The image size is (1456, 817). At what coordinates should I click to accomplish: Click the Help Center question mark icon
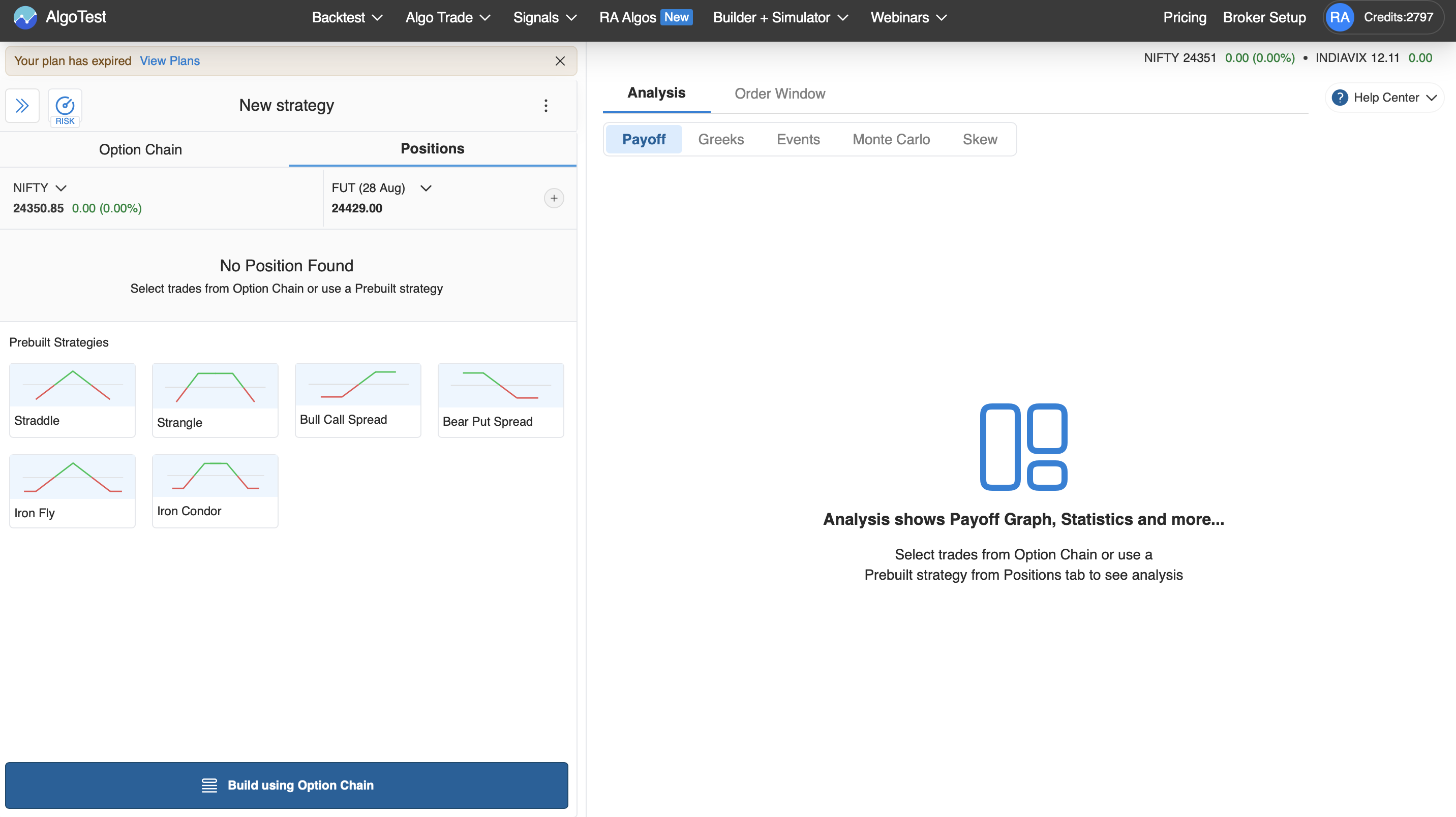[x=1339, y=98]
